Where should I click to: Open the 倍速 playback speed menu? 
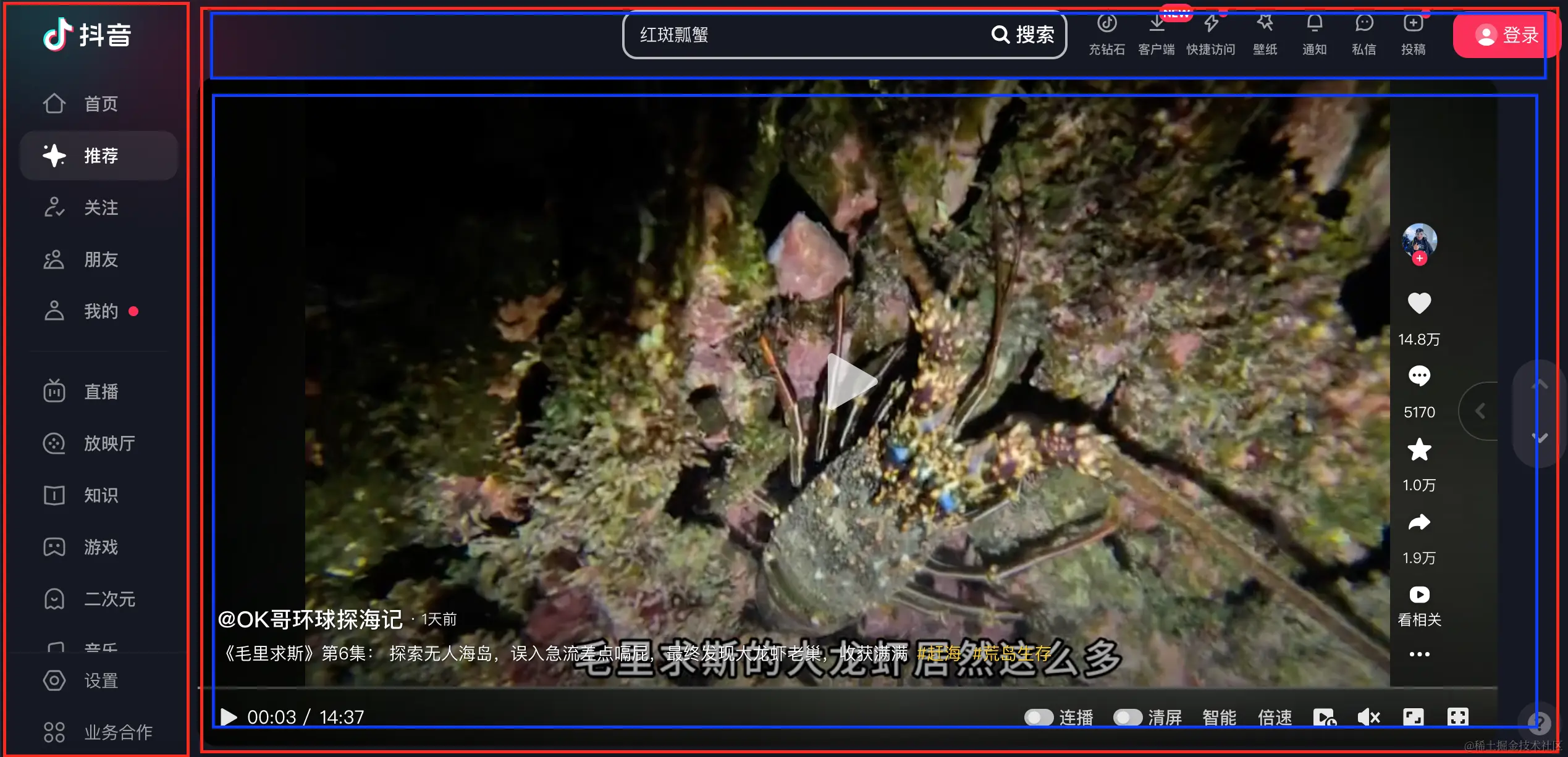[1275, 717]
